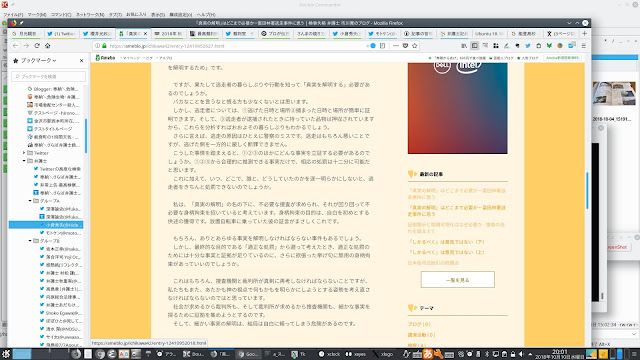Open the モトケン bookmark in グループA
640x360 pixels.
(x=60, y=233)
